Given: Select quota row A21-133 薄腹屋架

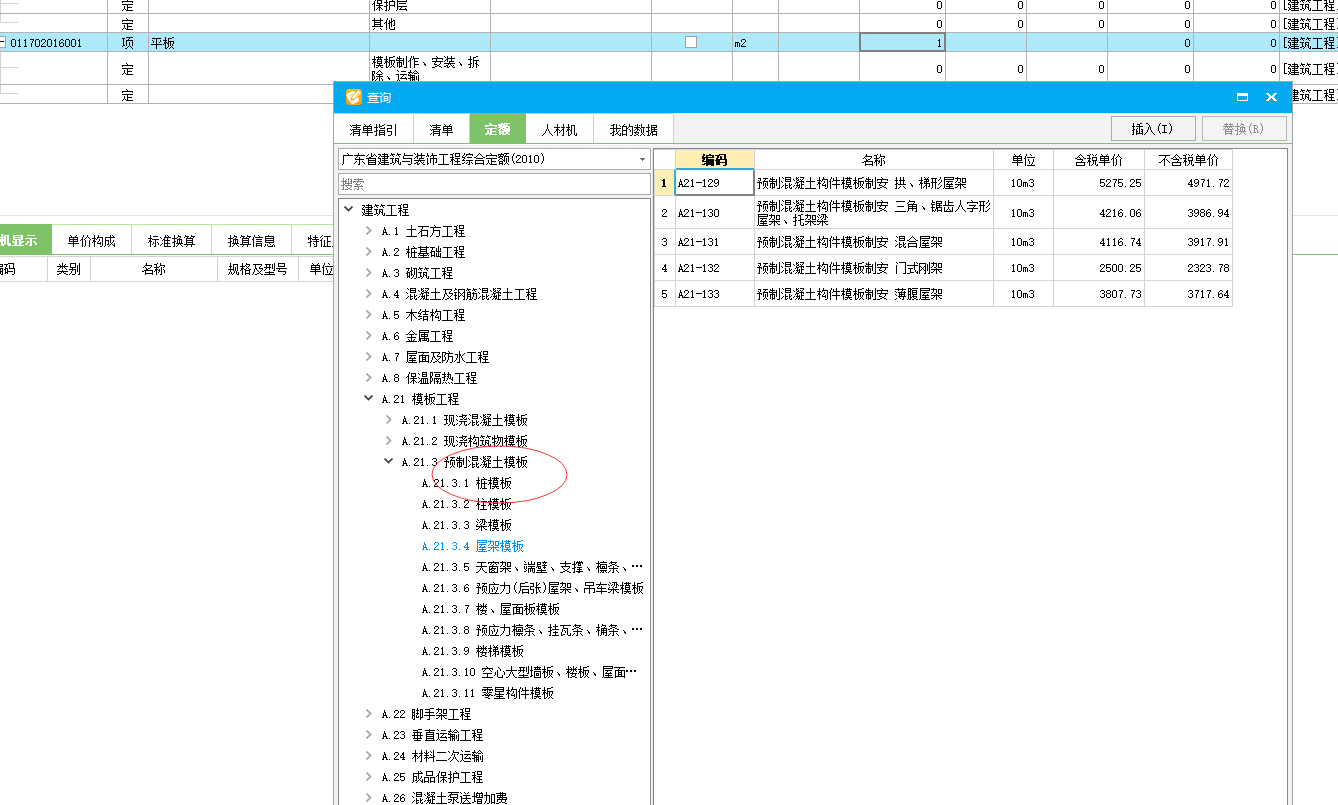Looking at the screenshot, I should [x=943, y=294].
